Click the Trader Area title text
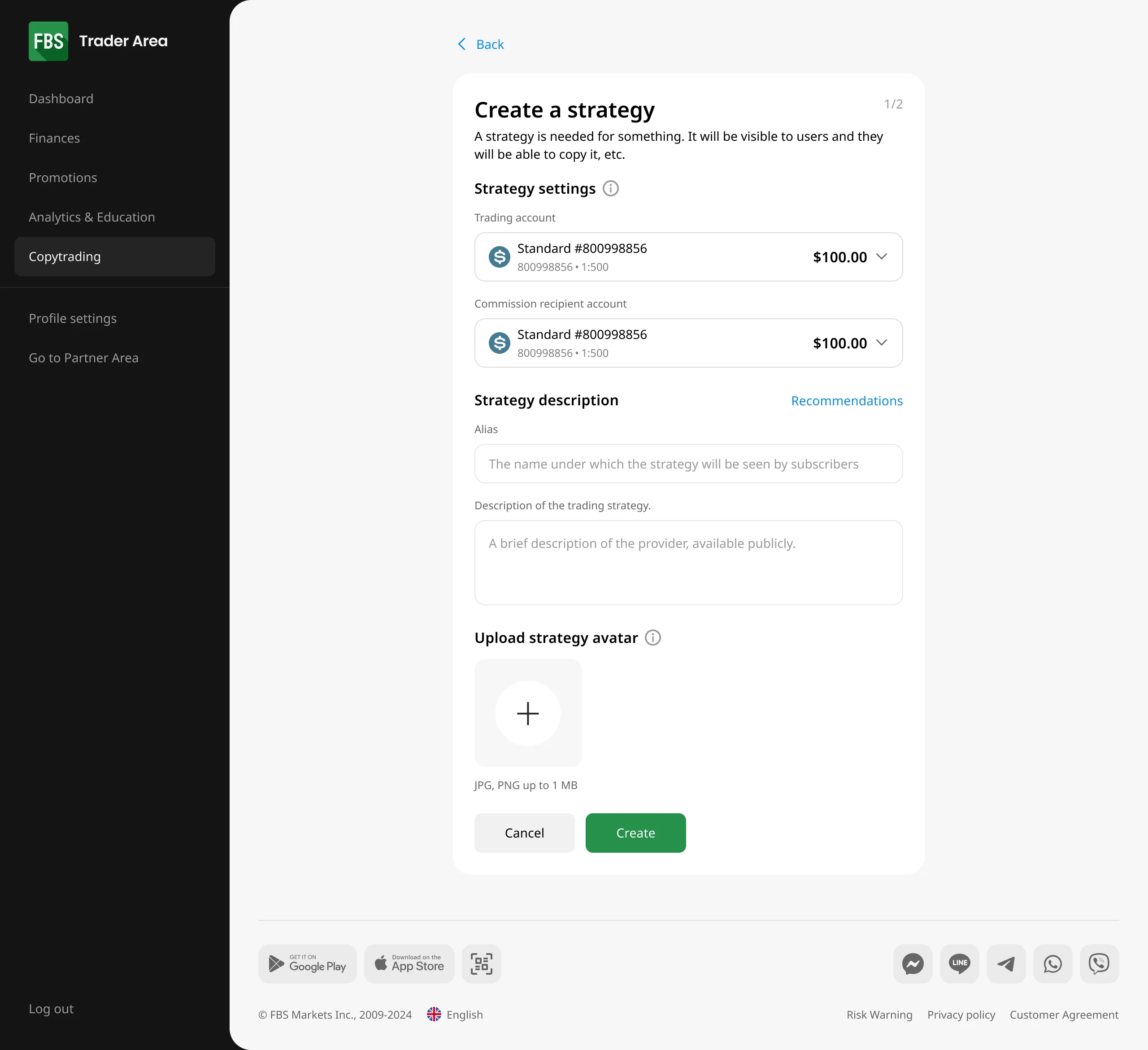 point(123,41)
